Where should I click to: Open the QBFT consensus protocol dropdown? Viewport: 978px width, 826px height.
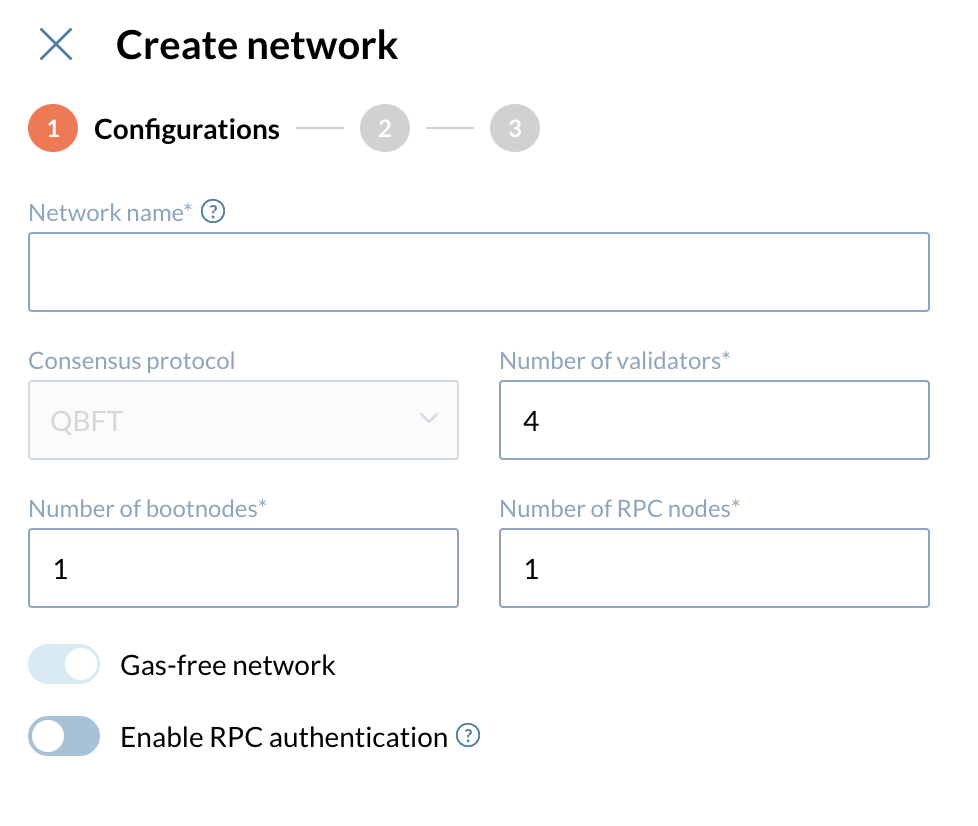pyautogui.click(x=243, y=420)
